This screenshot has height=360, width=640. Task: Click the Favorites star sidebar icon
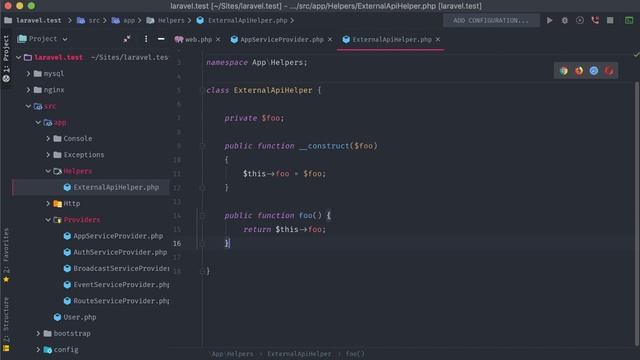[x=6, y=280]
